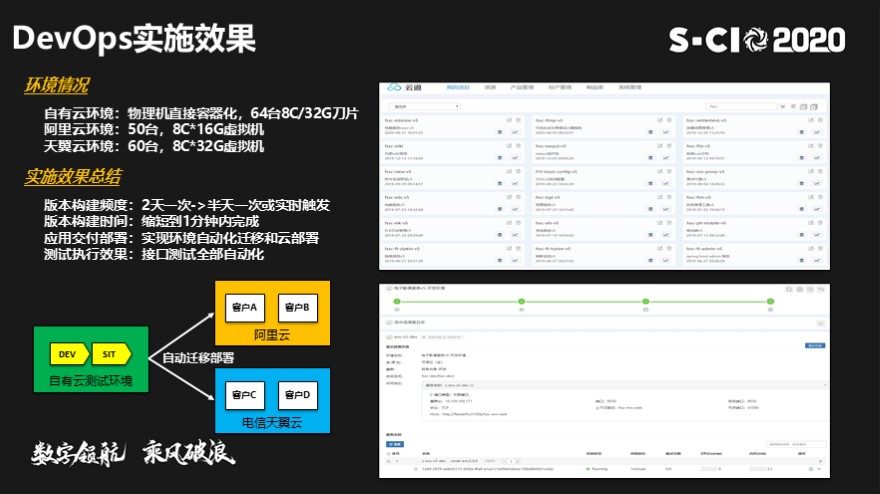
Task: Delete the fssc-wiki project card
Action: [519, 146]
